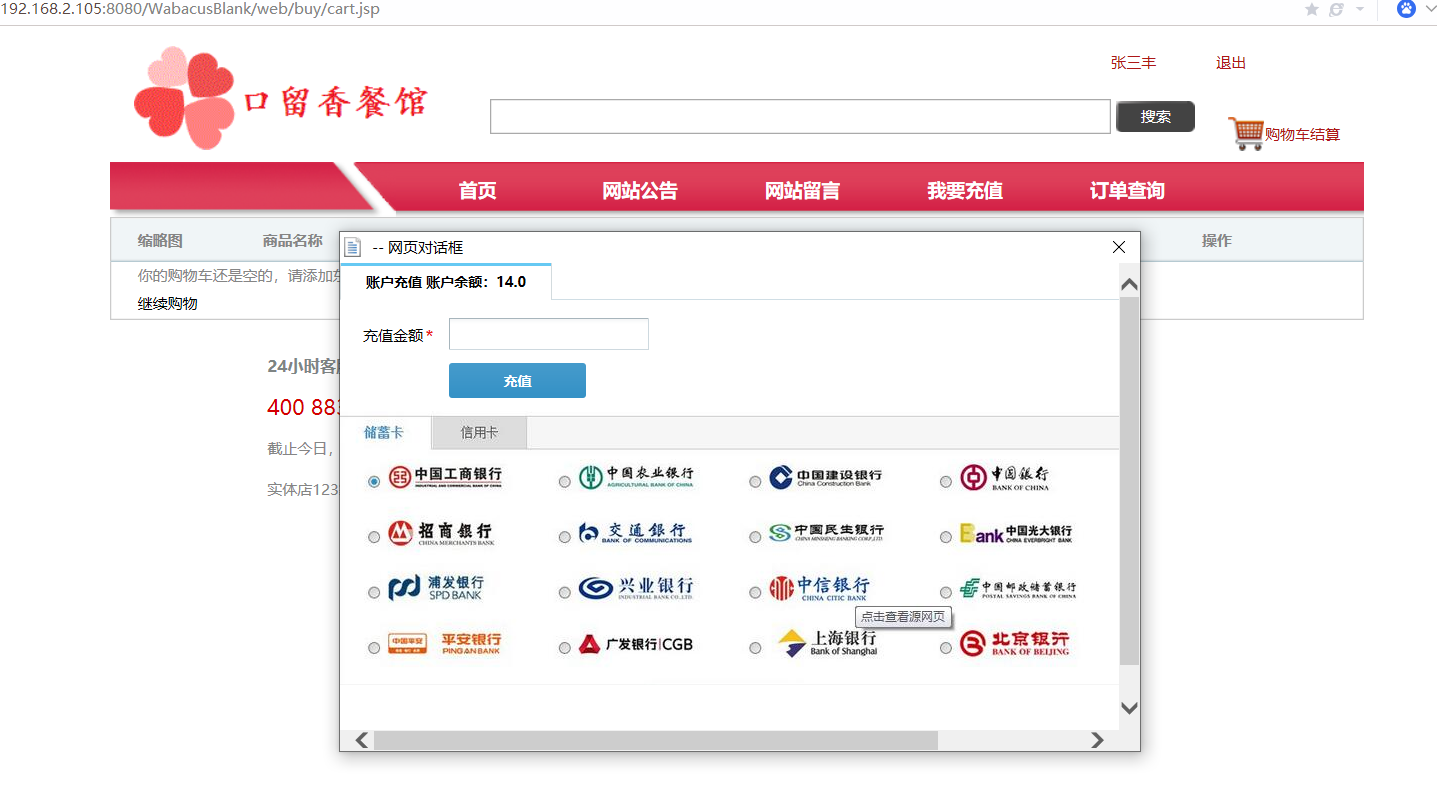Click the blue 充值 button
The height and width of the screenshot is (806, 1437).
[517, 381]
